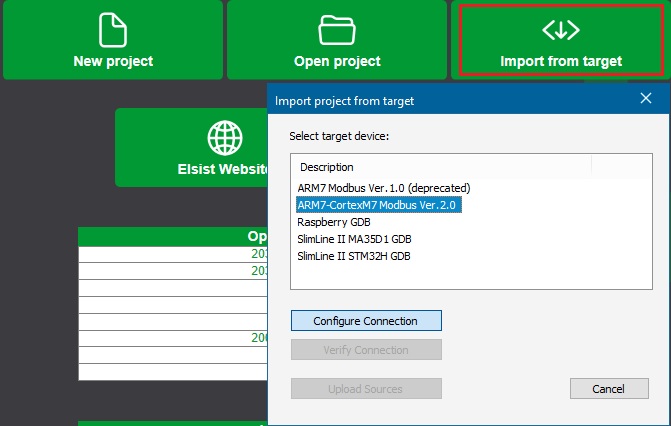Click the new file document icon
Screen dimensions: 671x426
click(113, 30)
